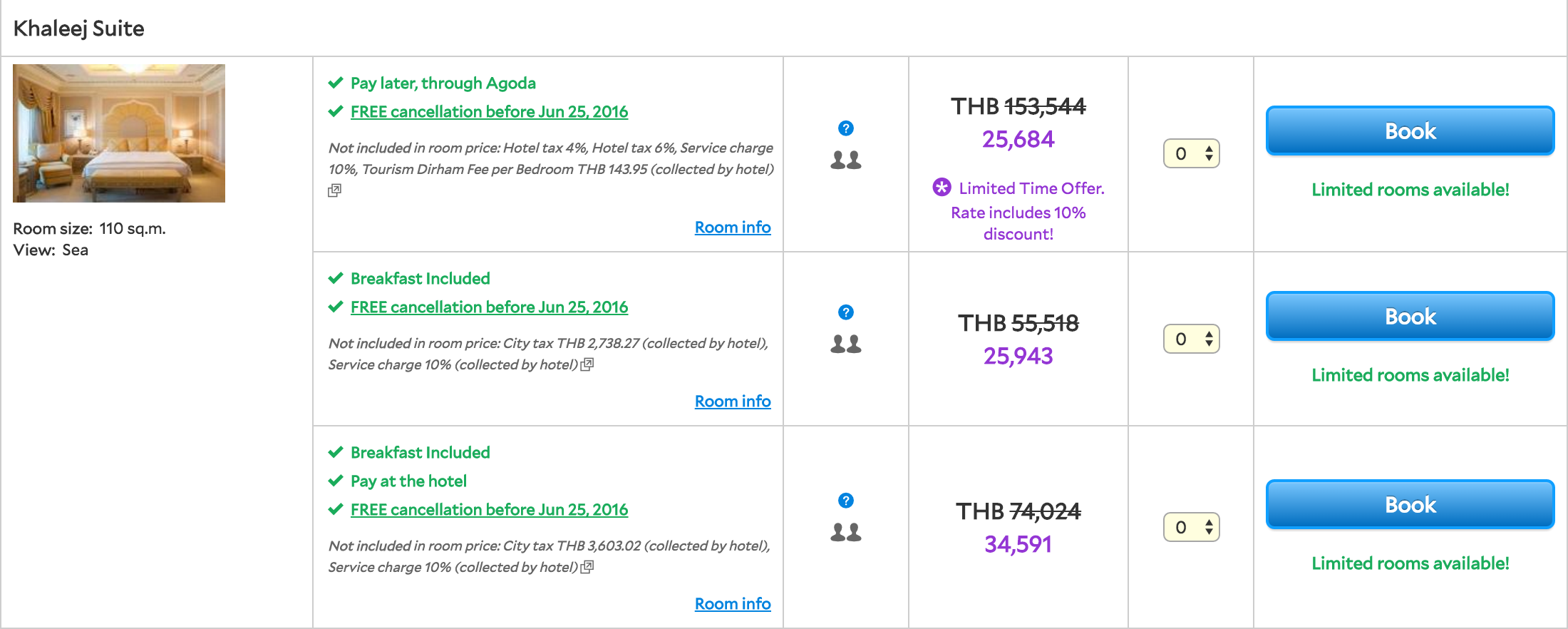
Task: Click the two-guest occupancy icon in second row
Action: pyautogui.click(x=846, y=344)
